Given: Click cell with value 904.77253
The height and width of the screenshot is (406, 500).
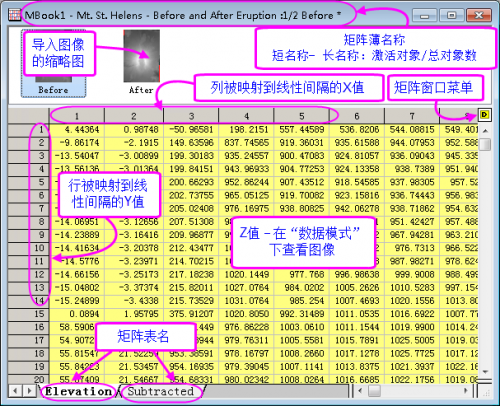Looking at the screenshot, I should [302, 169].
